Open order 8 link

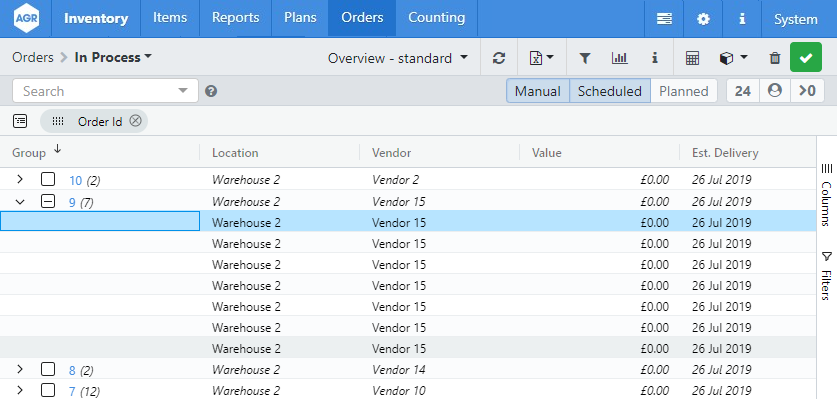click(x=72, y=370)
